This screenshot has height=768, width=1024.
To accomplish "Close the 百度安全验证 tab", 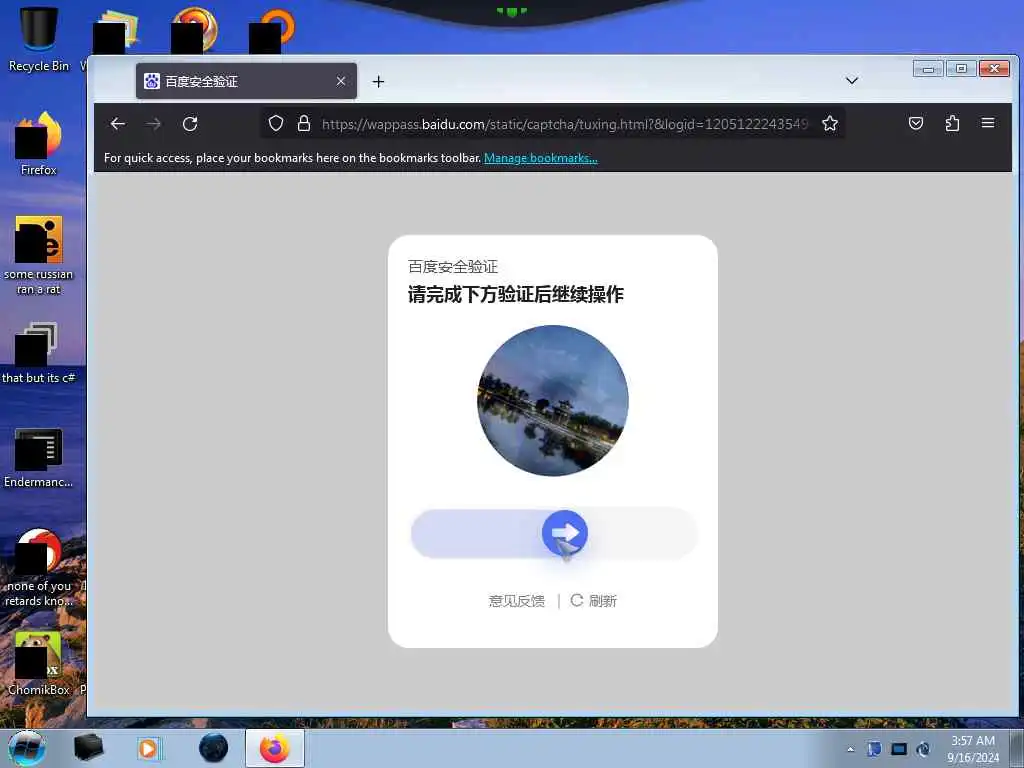I will 341,81.
